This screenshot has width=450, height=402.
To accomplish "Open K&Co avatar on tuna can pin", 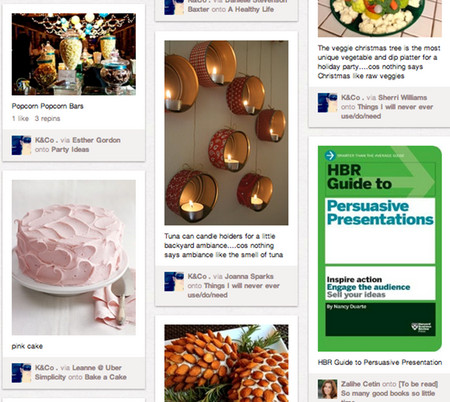I will 174,281.
